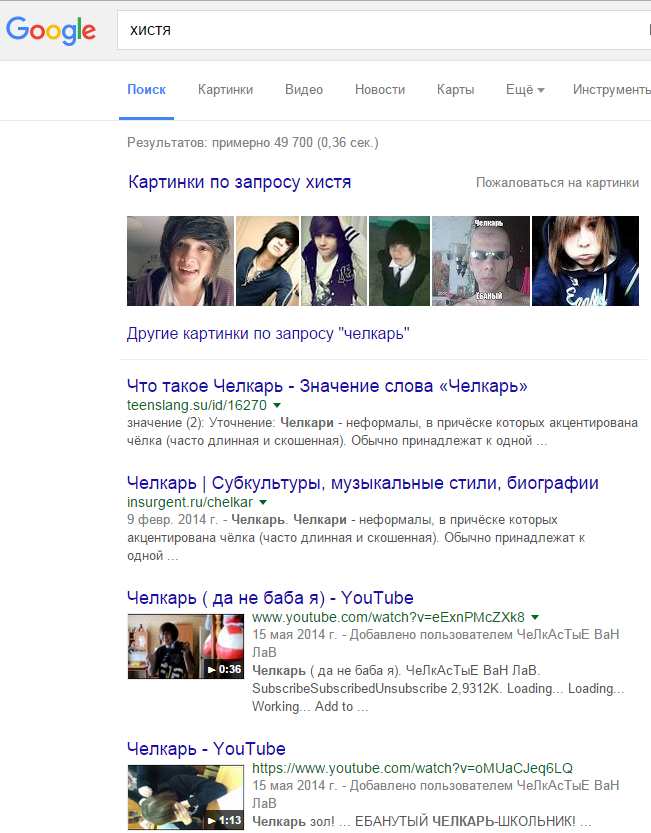The height and width of the screenshot is (833, 651).
Task: Open the first image thumbnail in results
Action: coord(180,261)
